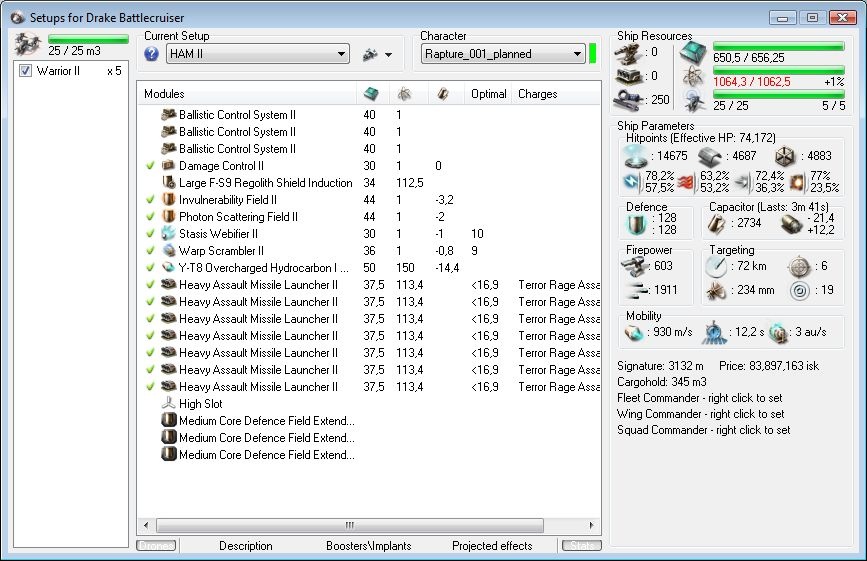Click Squad Commander right click to set
The height and width of the screenshot is (561, 867).
tap(703, 430)
